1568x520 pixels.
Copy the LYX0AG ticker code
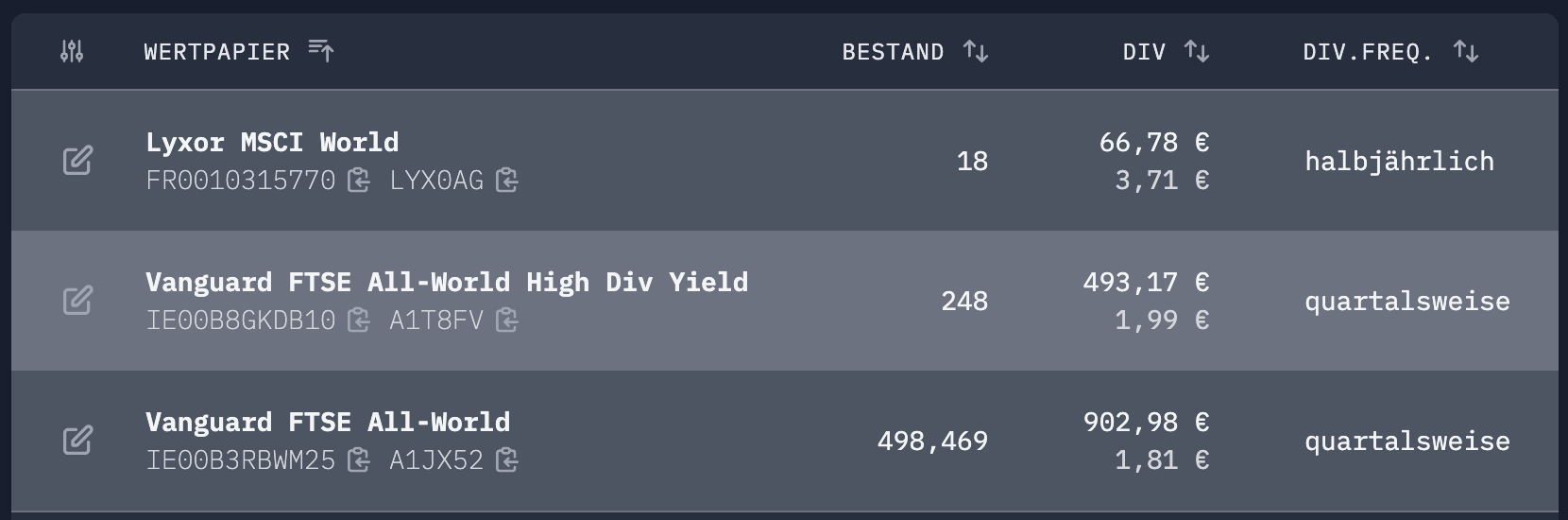point(507,180)
